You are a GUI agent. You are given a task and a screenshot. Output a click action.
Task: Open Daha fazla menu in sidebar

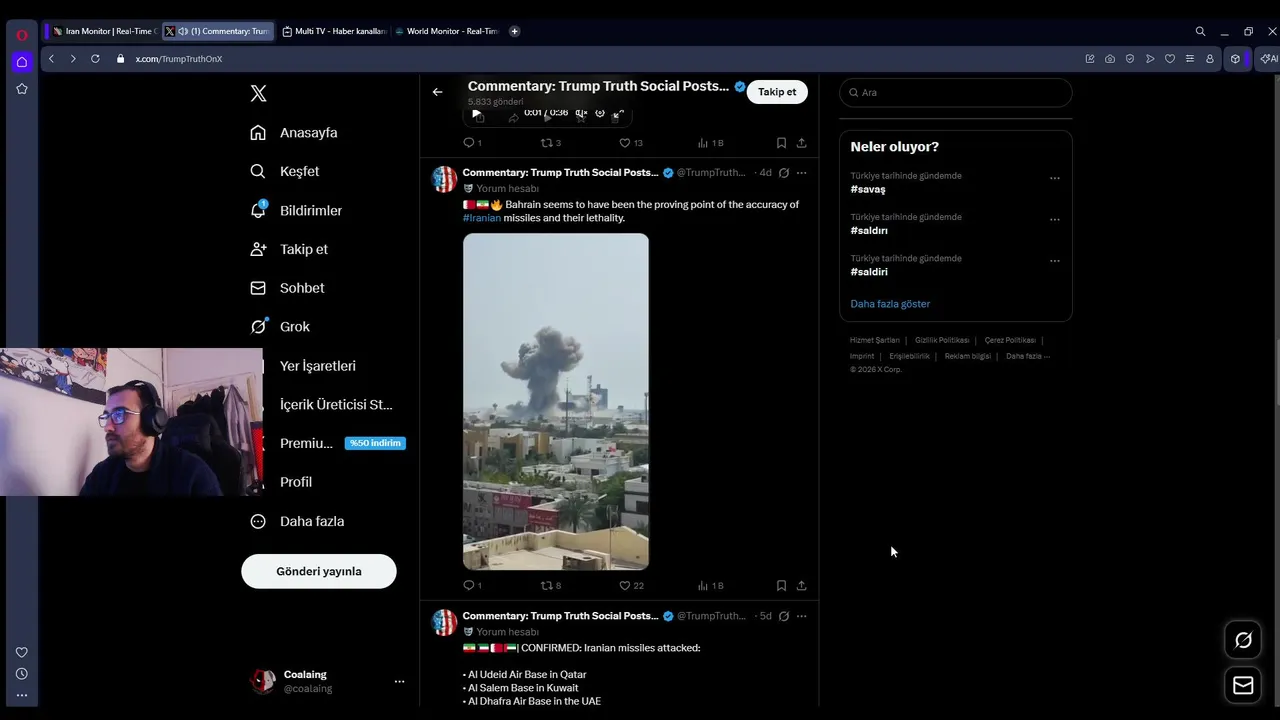(297, 521)
